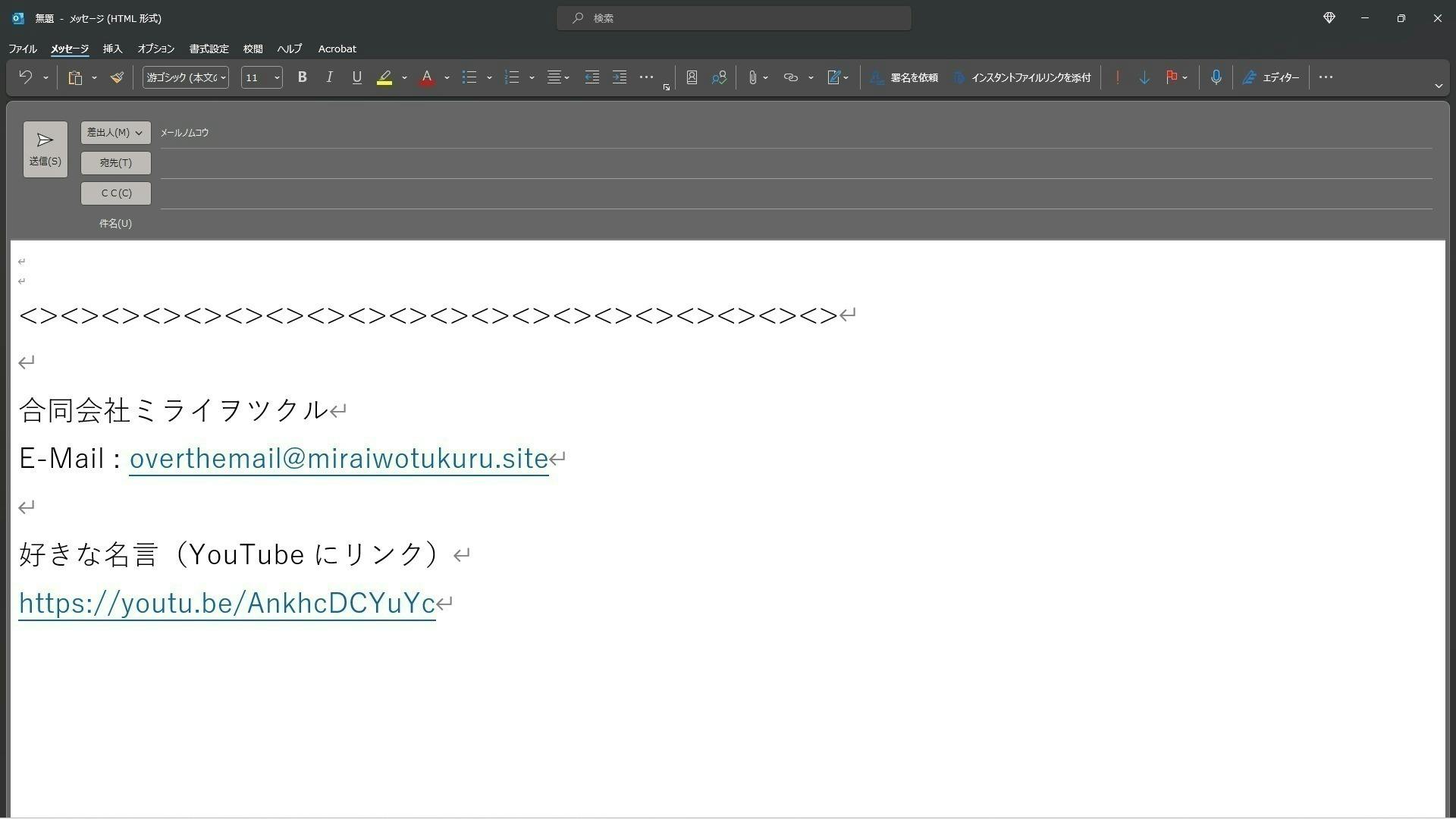This screenshot has height=819, width=1456.
Task: Click 署名を依頼 button
Action: pos(904,77)
